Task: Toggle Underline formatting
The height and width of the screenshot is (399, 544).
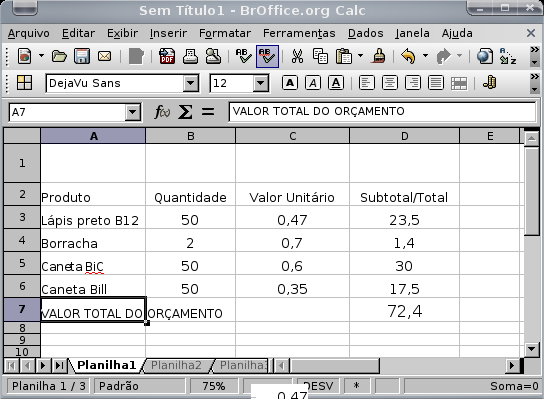Action: point(336,83)
